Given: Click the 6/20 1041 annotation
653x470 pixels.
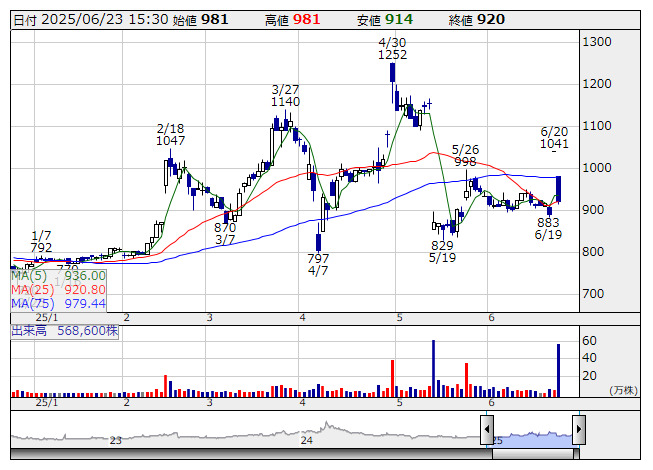Looking at the screenshot, I should [554, 138].
